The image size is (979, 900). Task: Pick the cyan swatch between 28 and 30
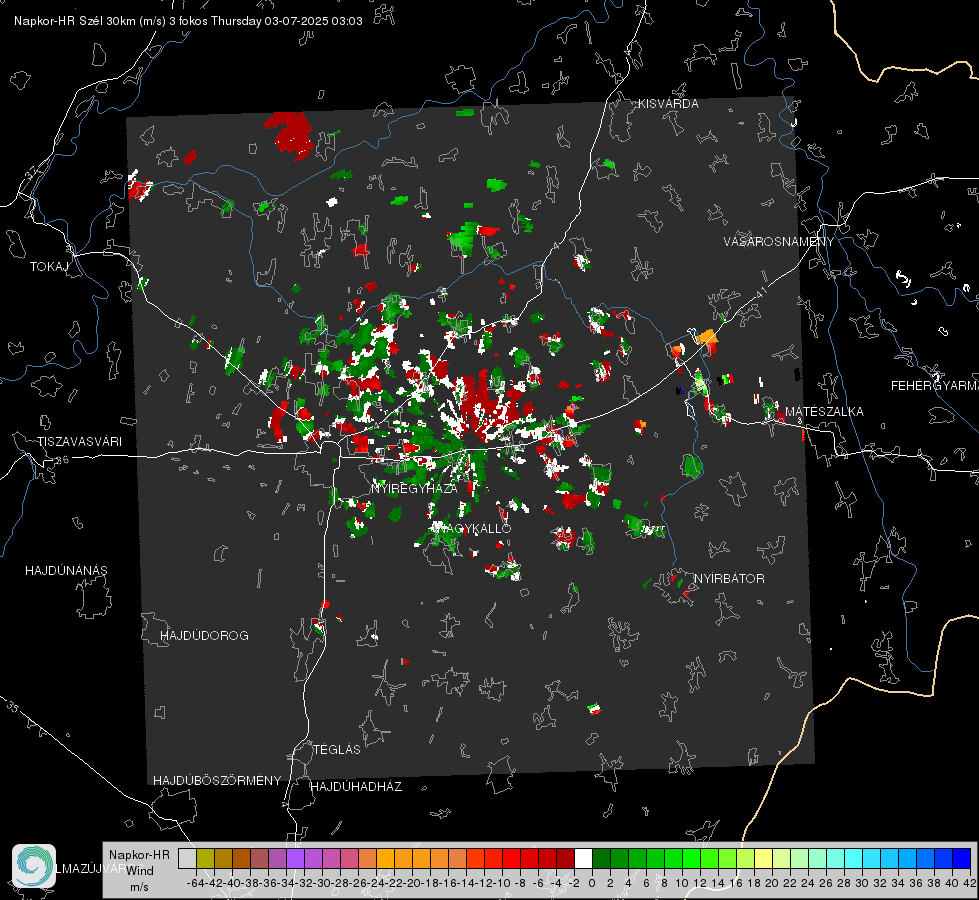(854, 858)
